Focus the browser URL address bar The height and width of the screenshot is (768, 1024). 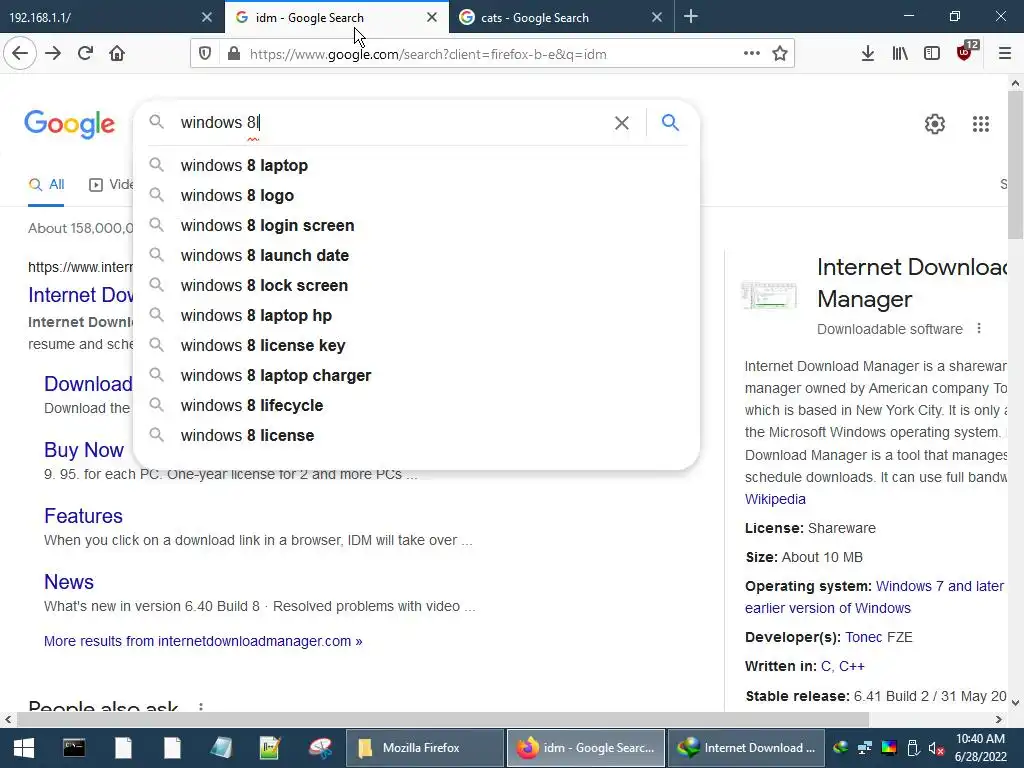(x=490, y=54)
